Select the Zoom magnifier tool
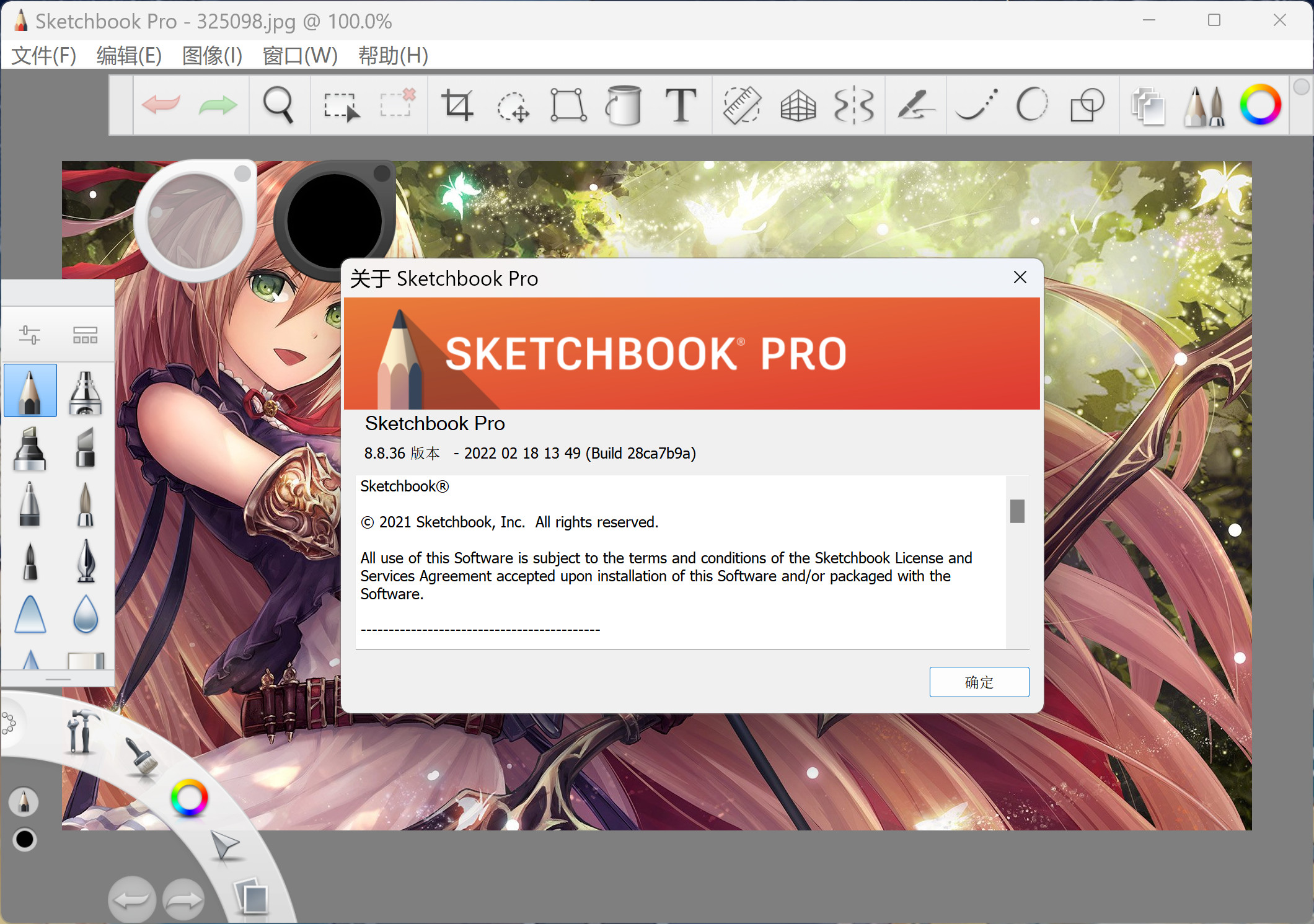This screenshot has width=1314, height=924. 278,105
